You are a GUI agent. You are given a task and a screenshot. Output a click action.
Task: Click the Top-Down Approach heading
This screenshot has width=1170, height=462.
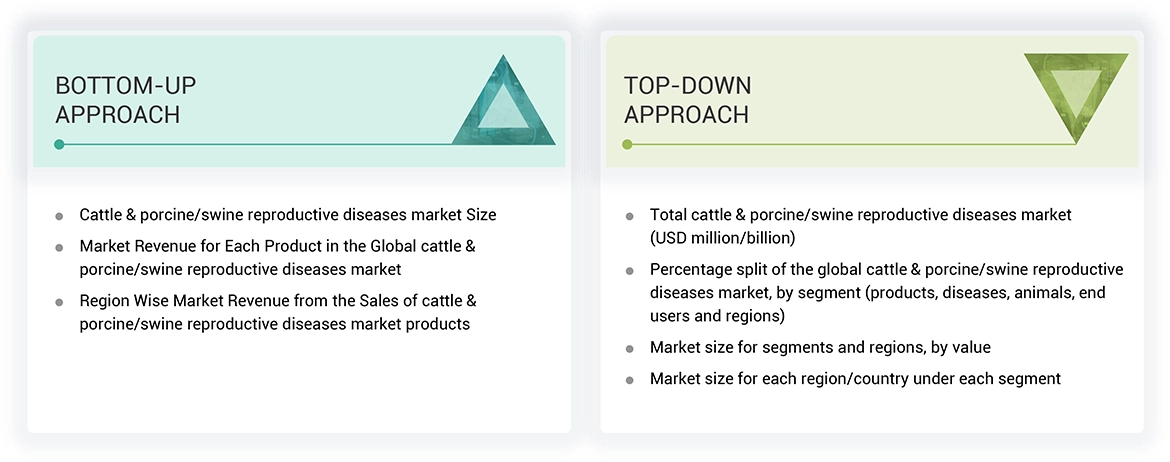pos(687,100)
